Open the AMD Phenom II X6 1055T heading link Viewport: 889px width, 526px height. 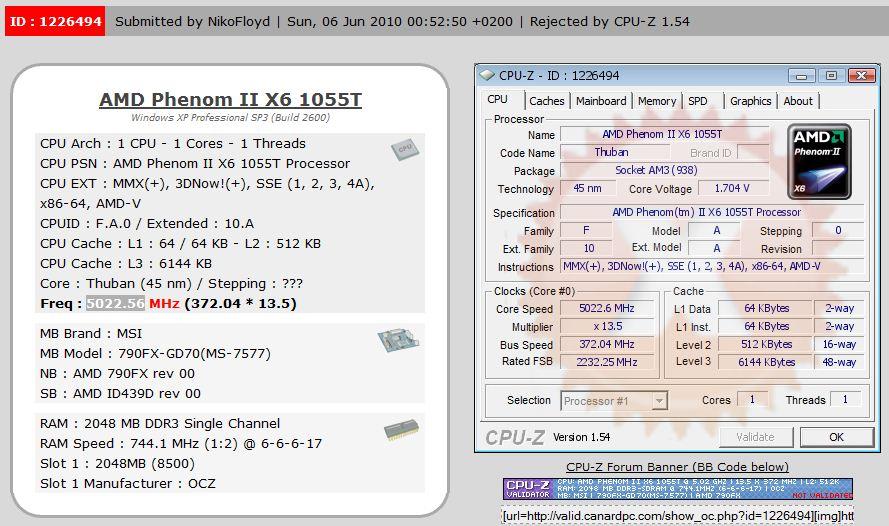pos(230,99)
